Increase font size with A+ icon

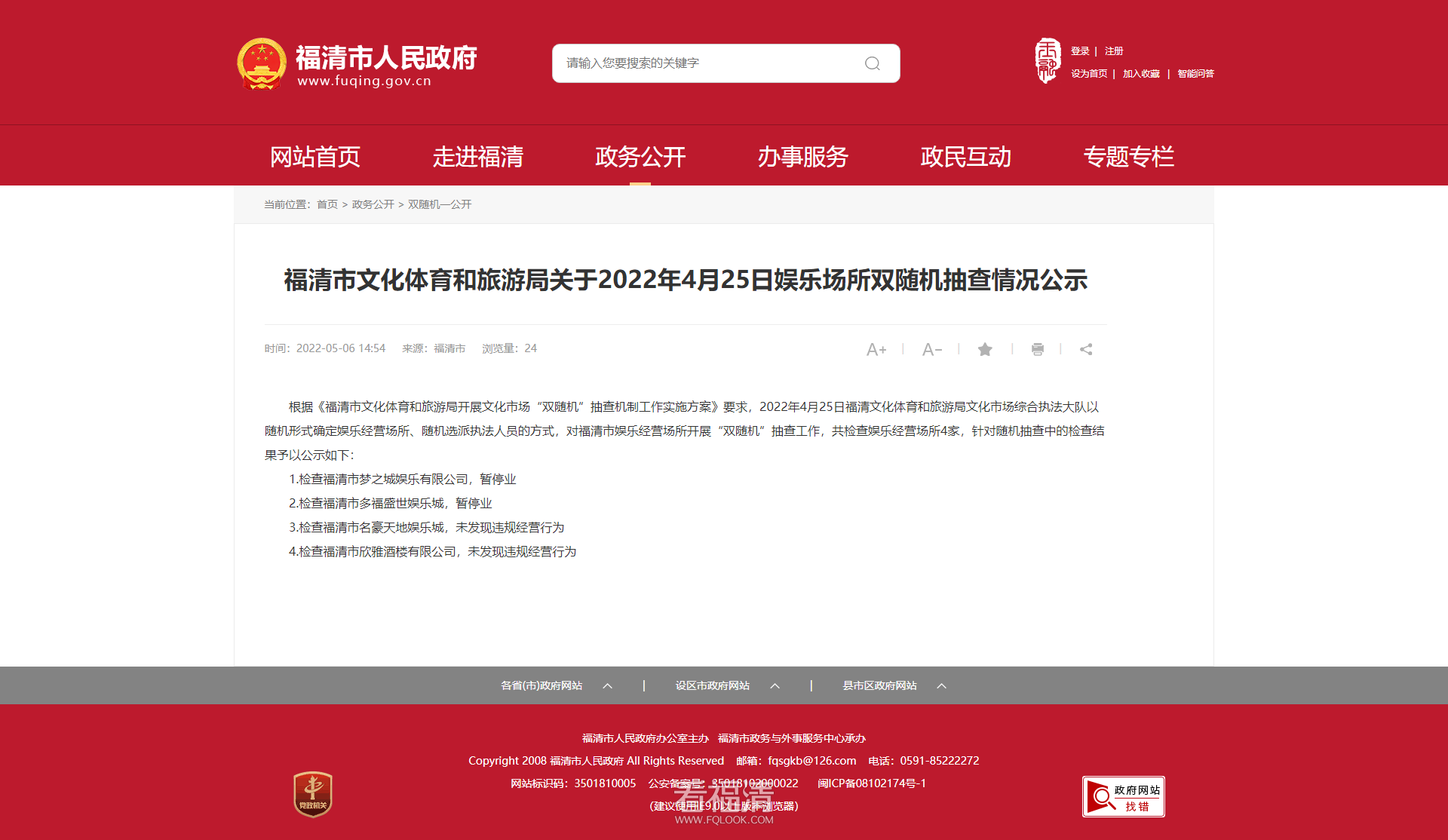876,349
